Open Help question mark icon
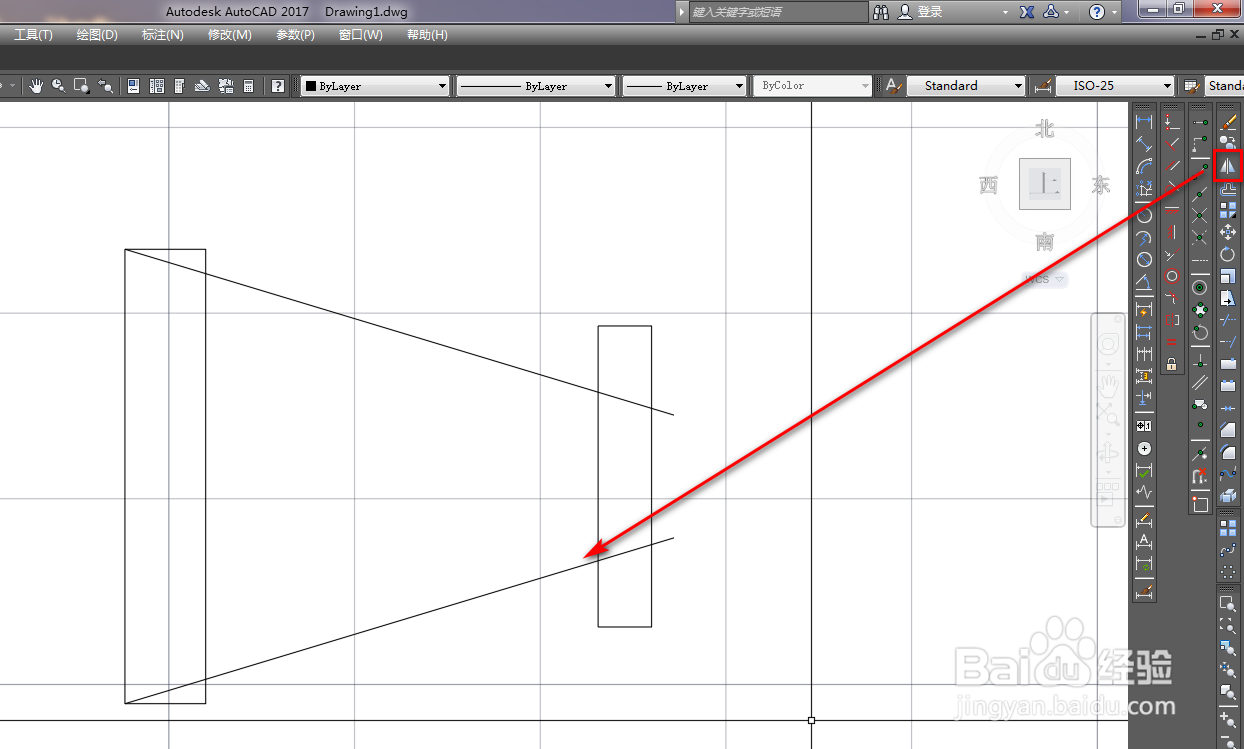 click(278, 86)
